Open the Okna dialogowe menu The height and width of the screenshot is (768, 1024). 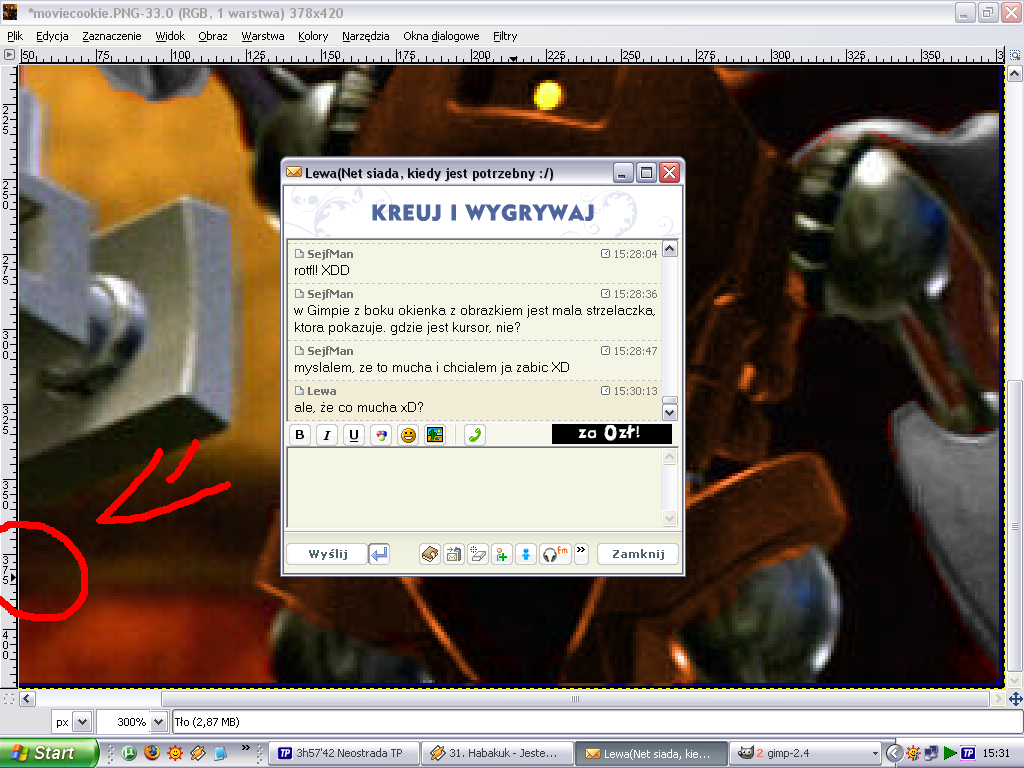point(441,36)
